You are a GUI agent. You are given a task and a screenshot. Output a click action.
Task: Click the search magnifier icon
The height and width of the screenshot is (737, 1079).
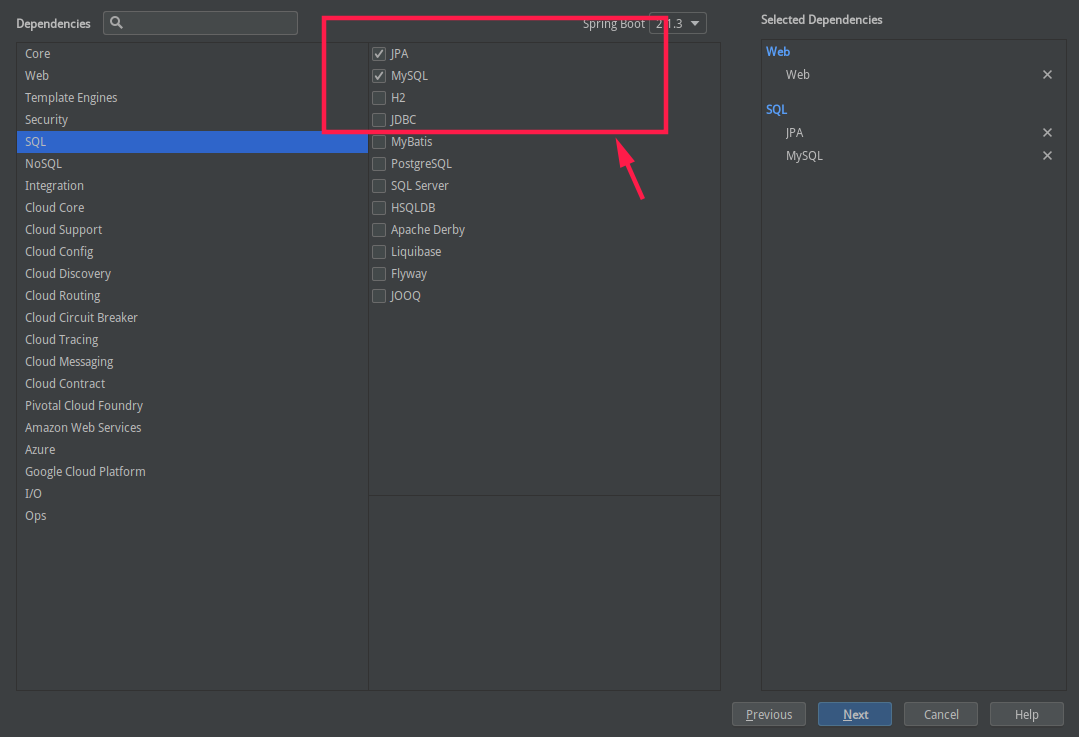point(117,22)
